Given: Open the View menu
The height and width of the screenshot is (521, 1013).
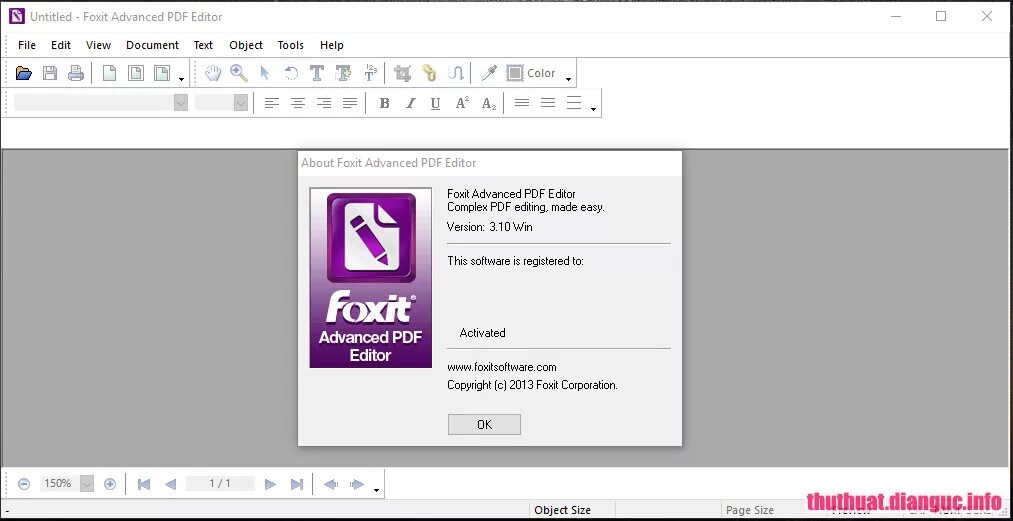Looking at the screenshot, I should pos(99,45).
